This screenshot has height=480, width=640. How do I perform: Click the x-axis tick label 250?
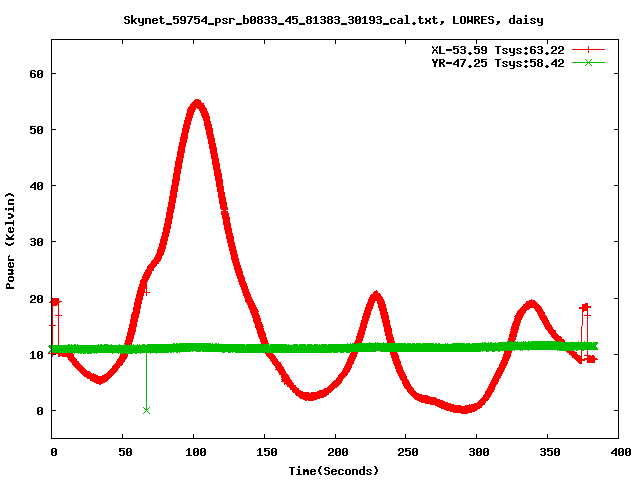(x=408, y=452)
